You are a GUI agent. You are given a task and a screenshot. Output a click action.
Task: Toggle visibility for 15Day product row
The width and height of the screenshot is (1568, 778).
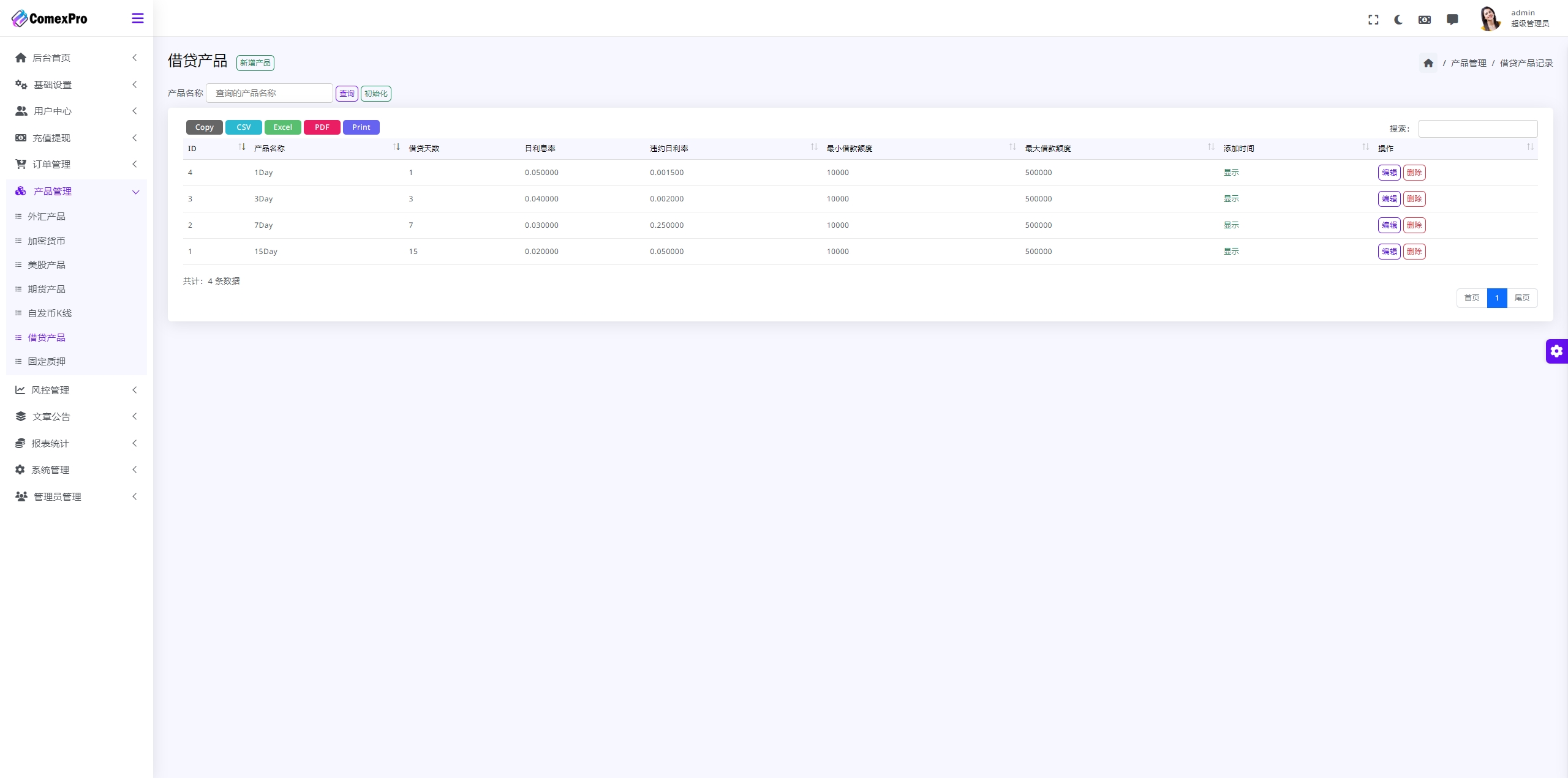tap(1231, 251)
